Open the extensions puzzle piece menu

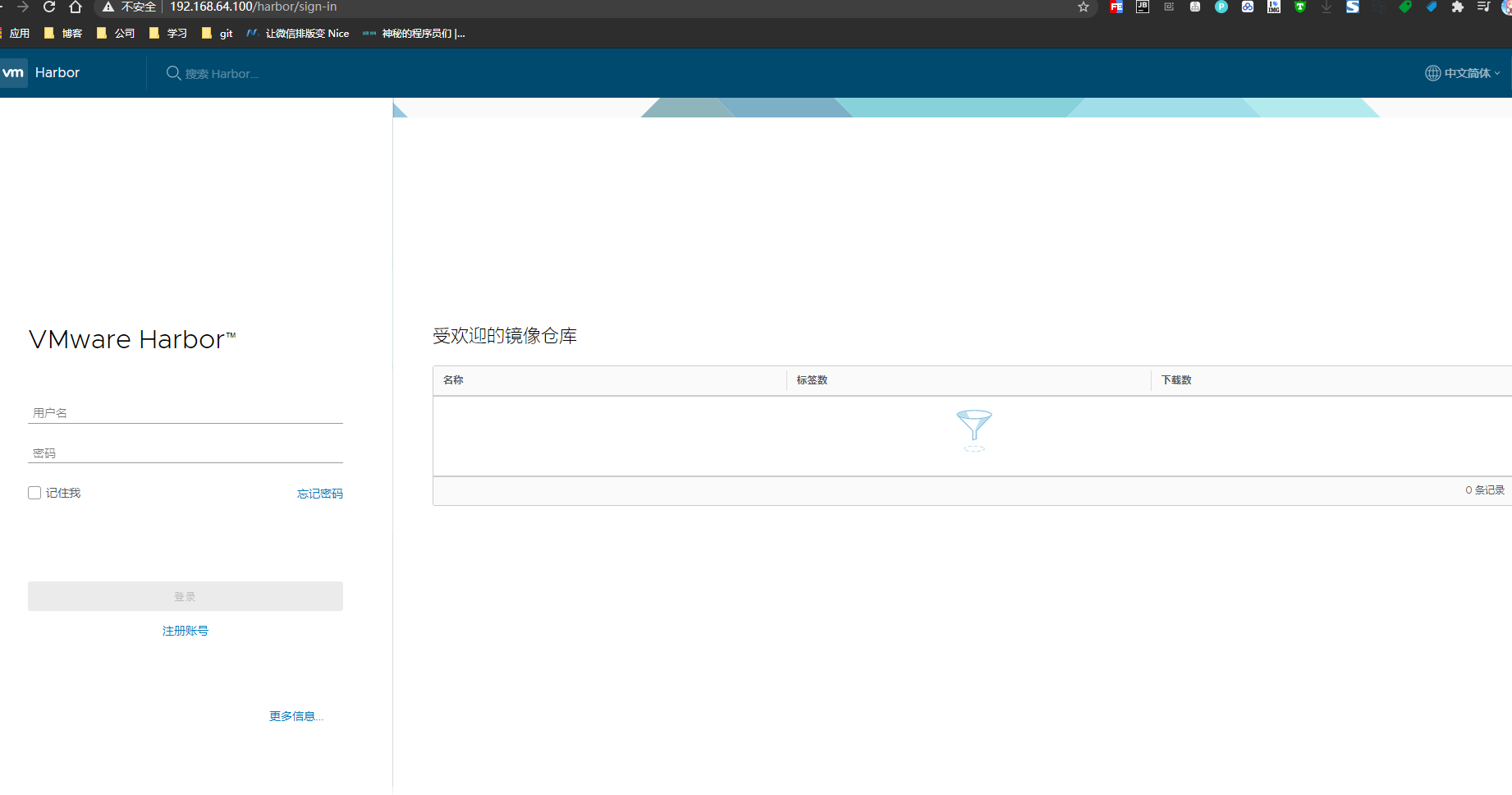coord(1458,7)
